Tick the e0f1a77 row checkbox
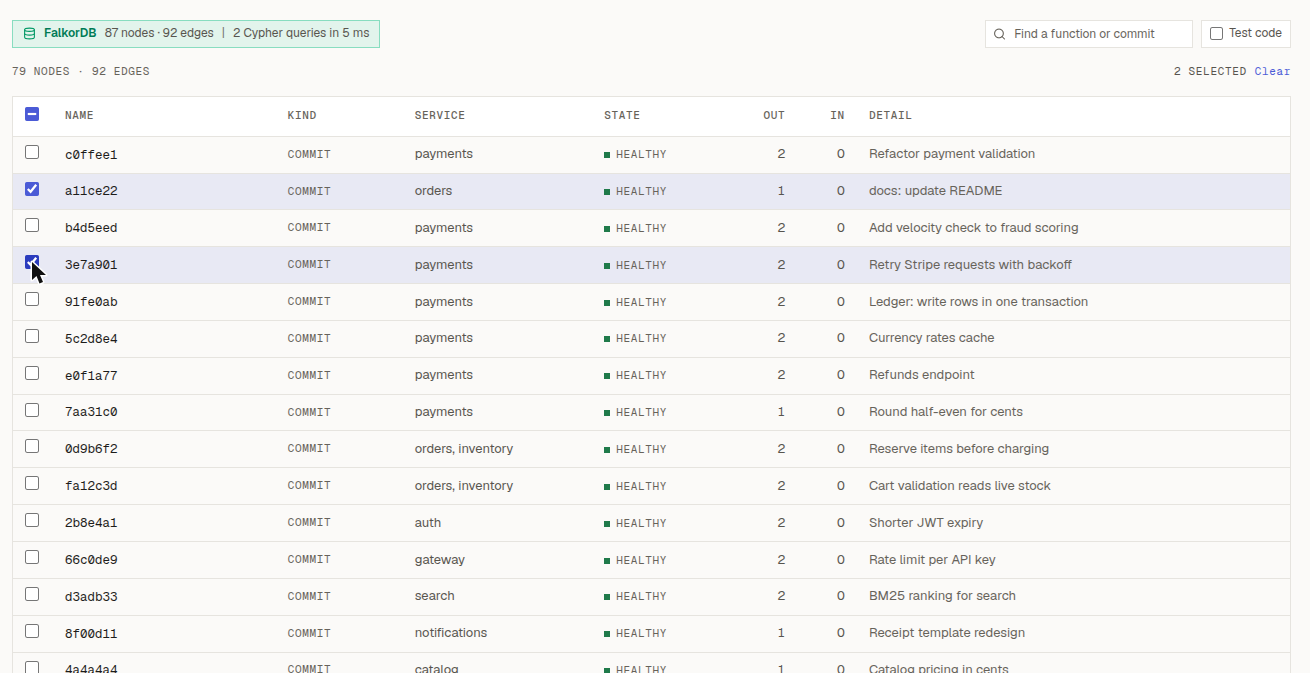The image size is (1310, 673). (x=32, y=373)
